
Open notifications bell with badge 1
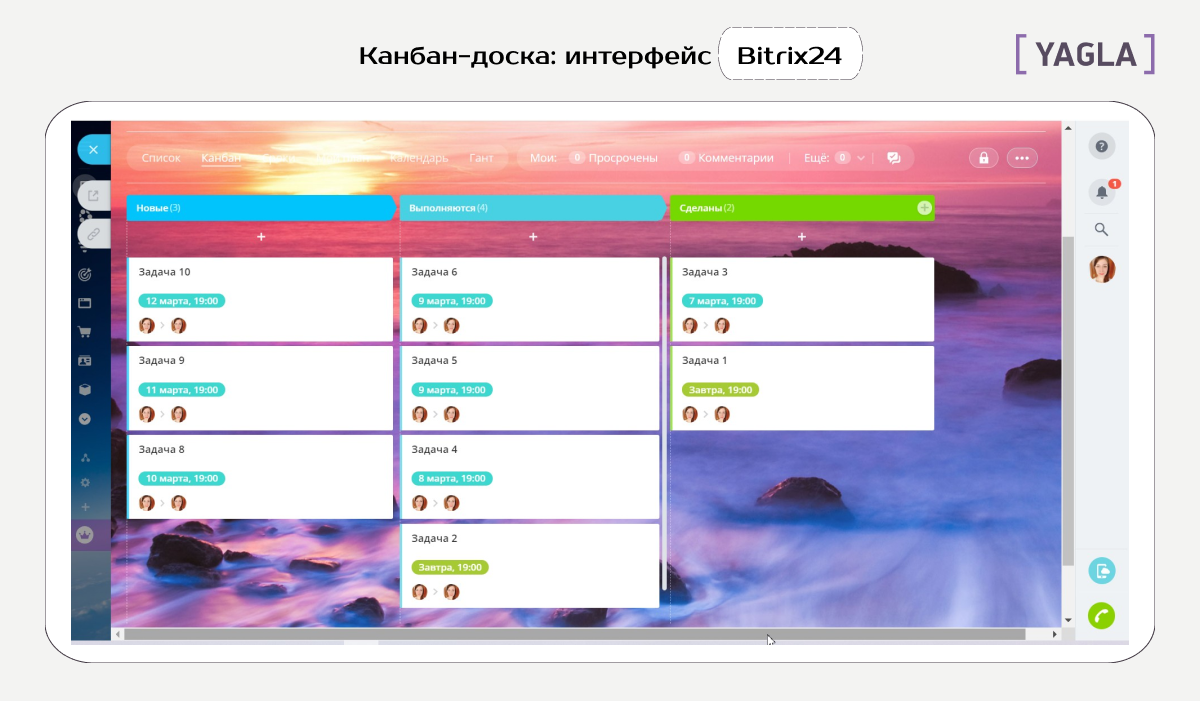coord(1102,192)
